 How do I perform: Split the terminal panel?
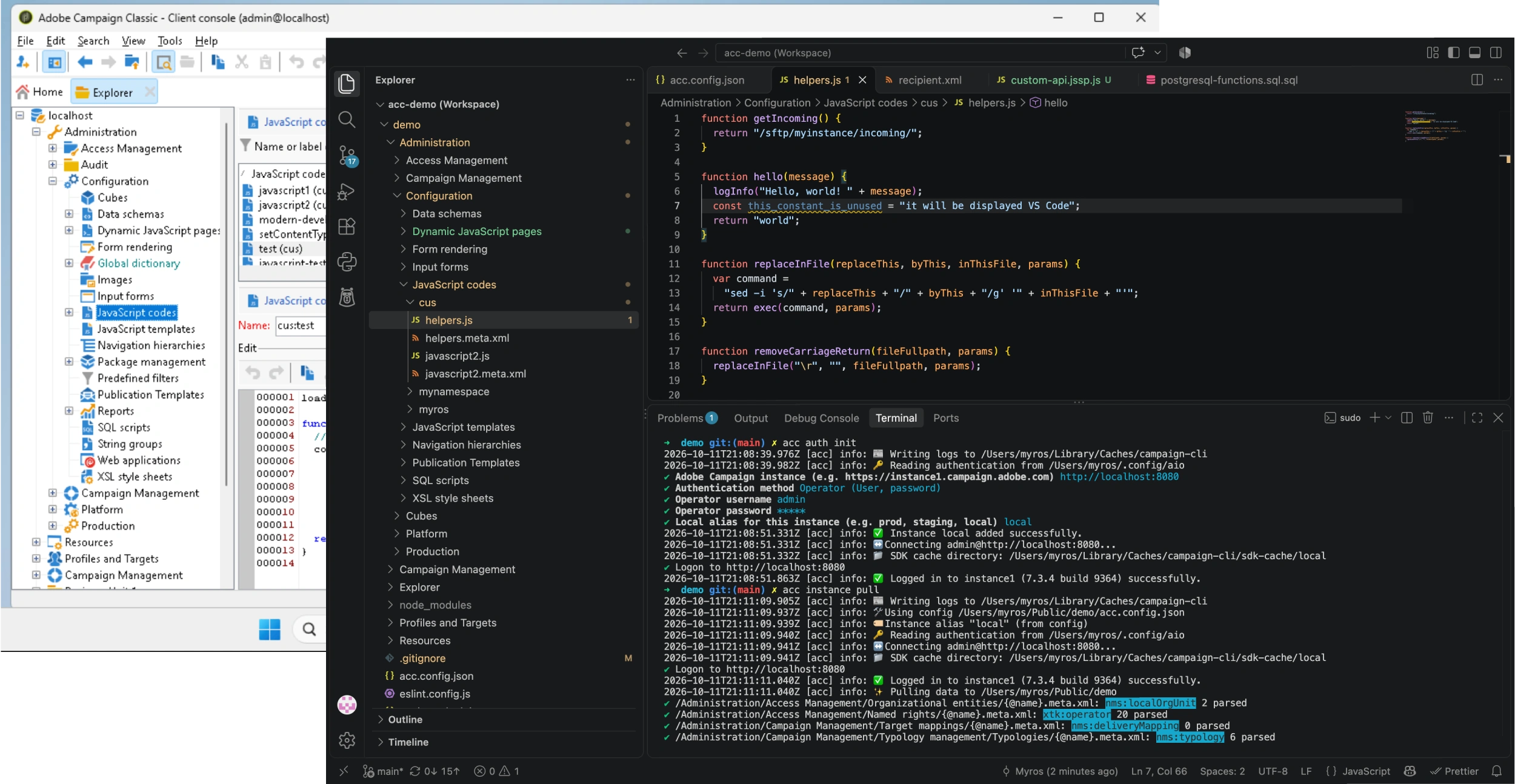coord(1407,417)
